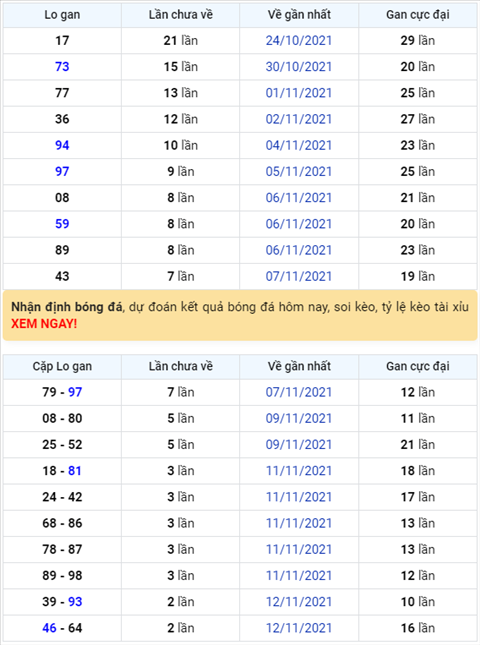The width and height of the screenshot is (480, 645).
Task: Open the 05/11/2021 date link
Action: pos(299,172)
